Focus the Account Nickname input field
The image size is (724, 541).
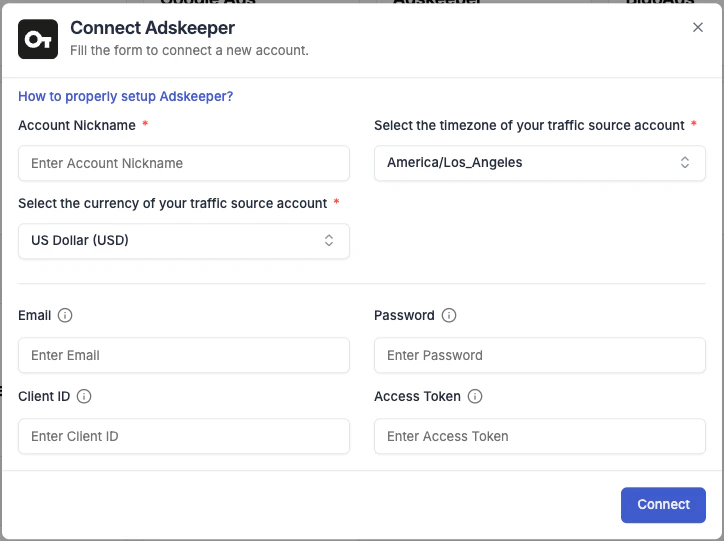[x=184, y=163]
